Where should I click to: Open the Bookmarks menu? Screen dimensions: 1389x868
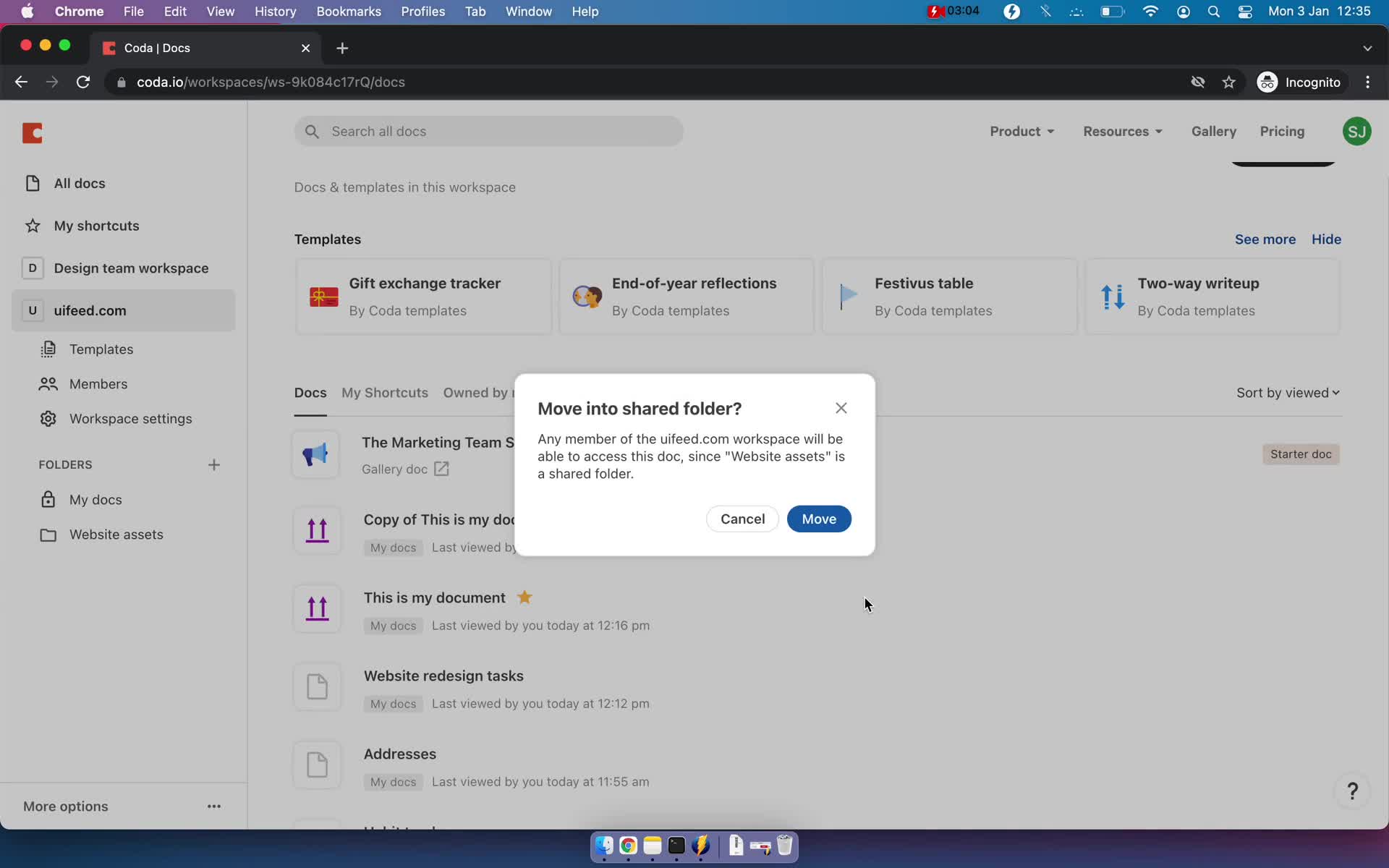(x=349, y=12)
